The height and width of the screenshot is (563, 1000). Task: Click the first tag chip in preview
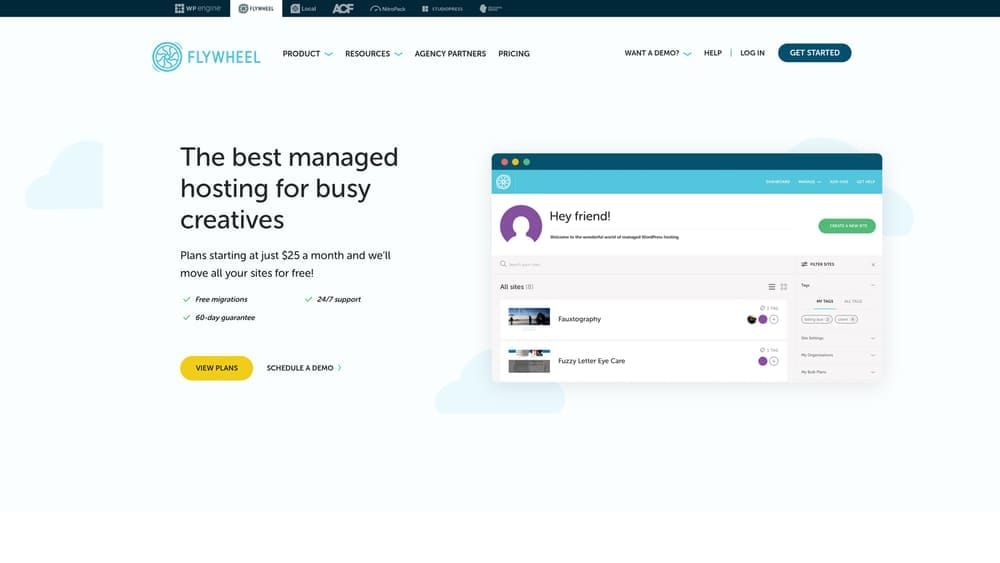[816, 319]
